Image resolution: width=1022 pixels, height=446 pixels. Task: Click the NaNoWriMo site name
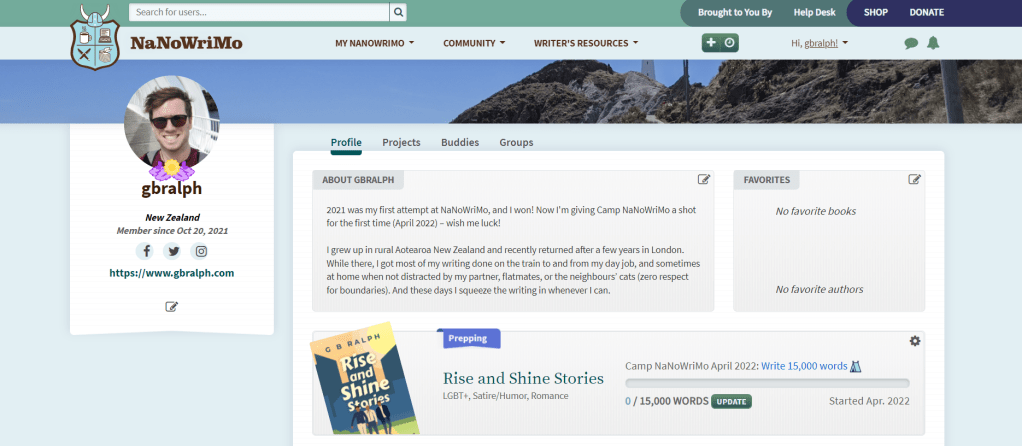(x=186, y=44)
